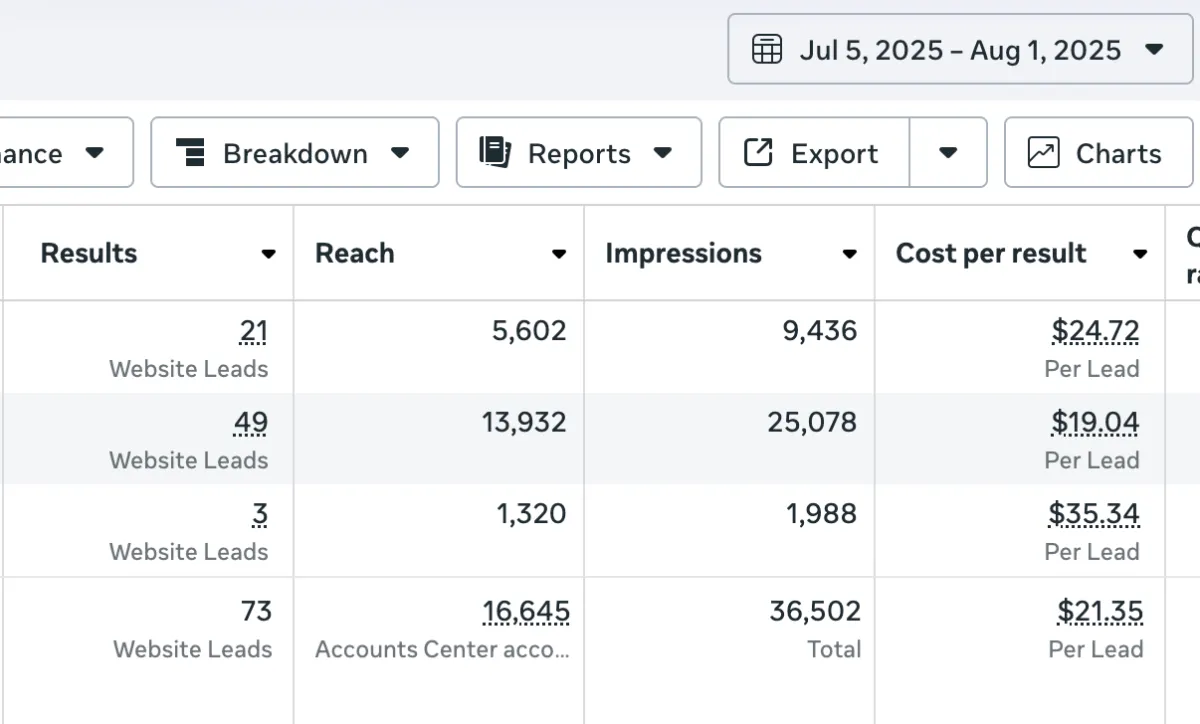Click the "Total" label under 36,502
Viewport: 1200px width, 724px height.
pyautogui.click(x=834, y=649)
